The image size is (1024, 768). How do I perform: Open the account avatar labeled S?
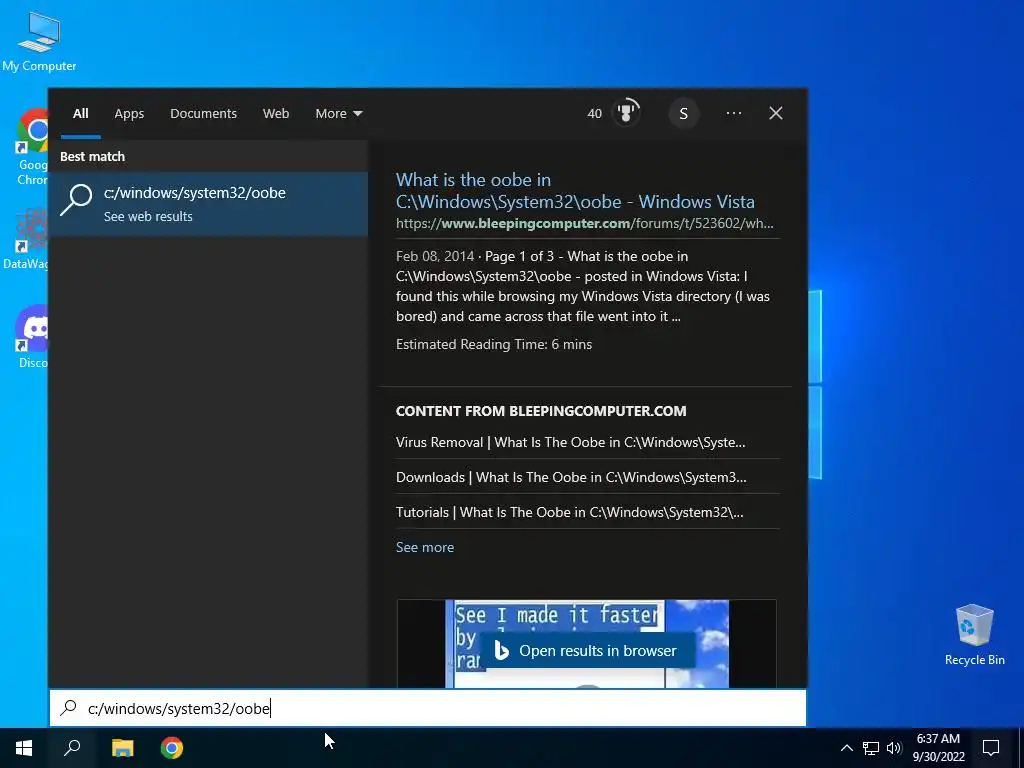pyautogui.click(x=683, y=114)
